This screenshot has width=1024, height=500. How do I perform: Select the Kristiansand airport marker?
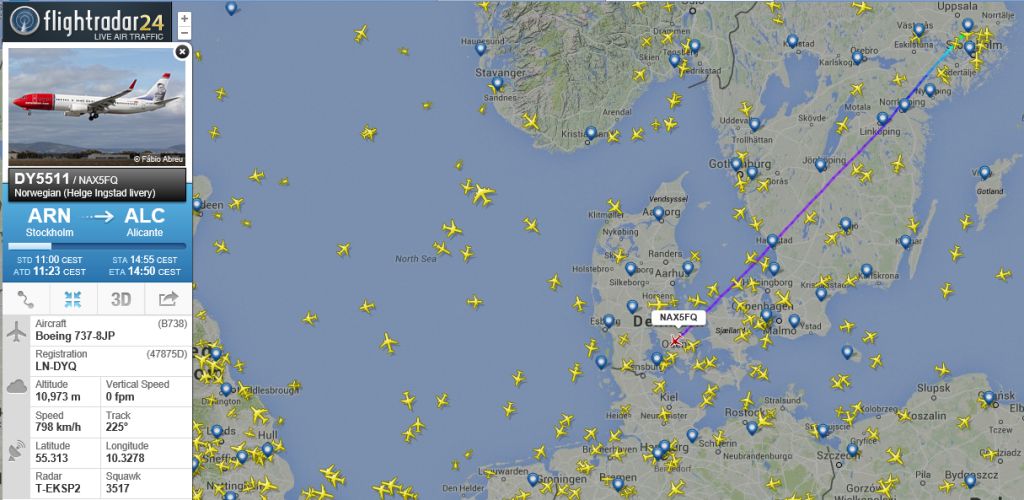(x=591, y=133)
